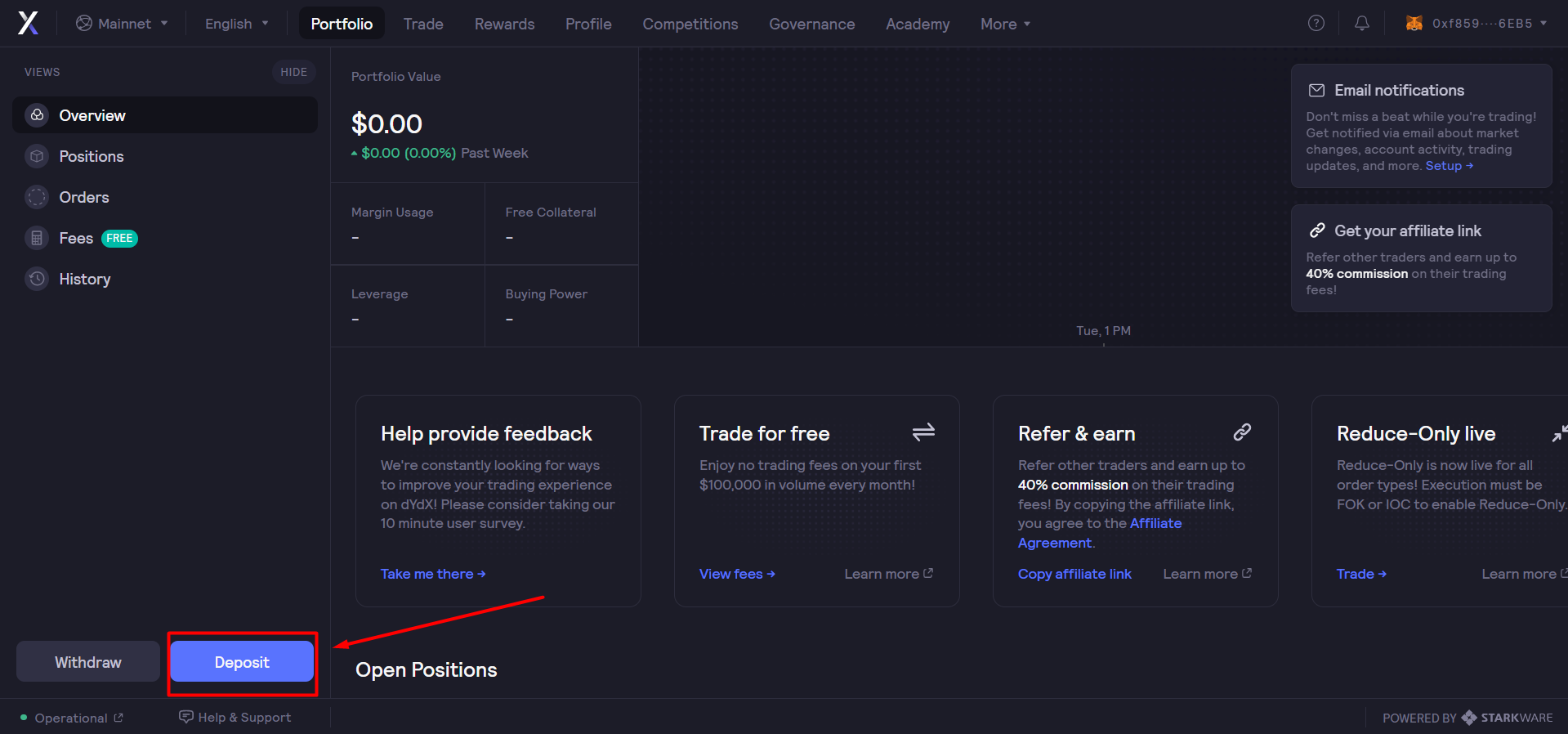Click the Open Positions heading
This screenshot has width=1568, height=734.
[x=427, y=670]
